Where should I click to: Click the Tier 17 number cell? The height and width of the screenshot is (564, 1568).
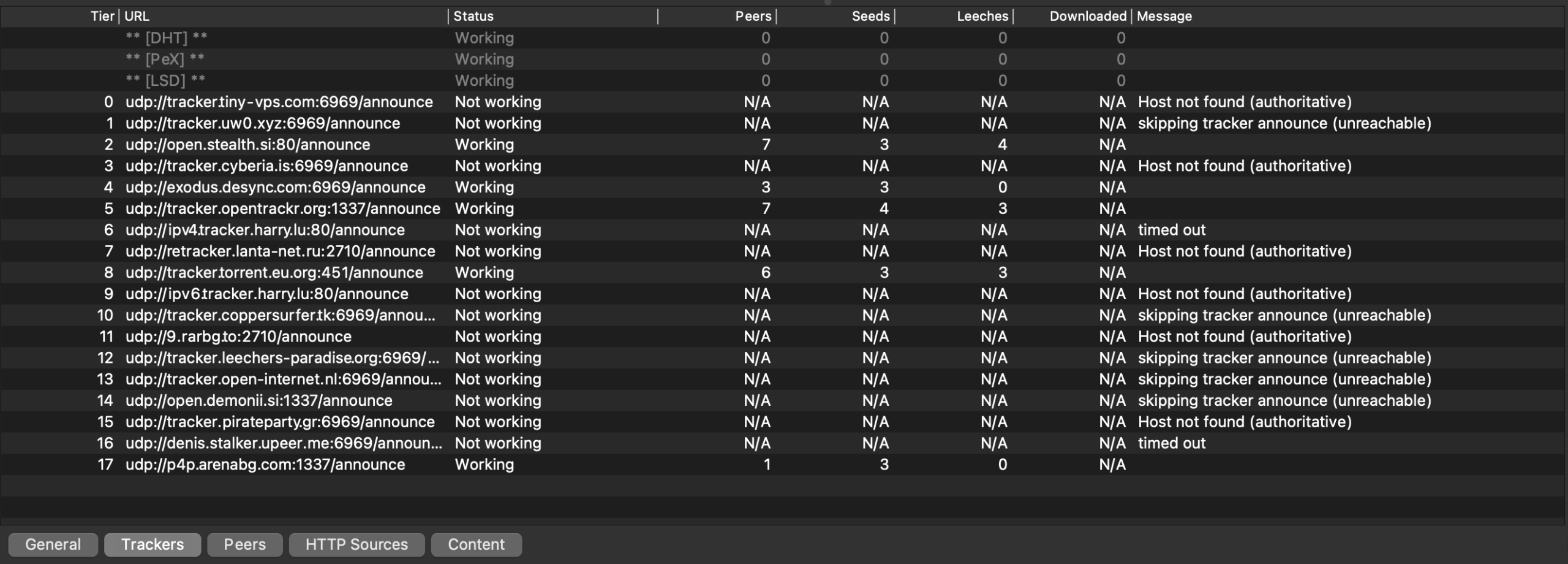pos(105,465)
